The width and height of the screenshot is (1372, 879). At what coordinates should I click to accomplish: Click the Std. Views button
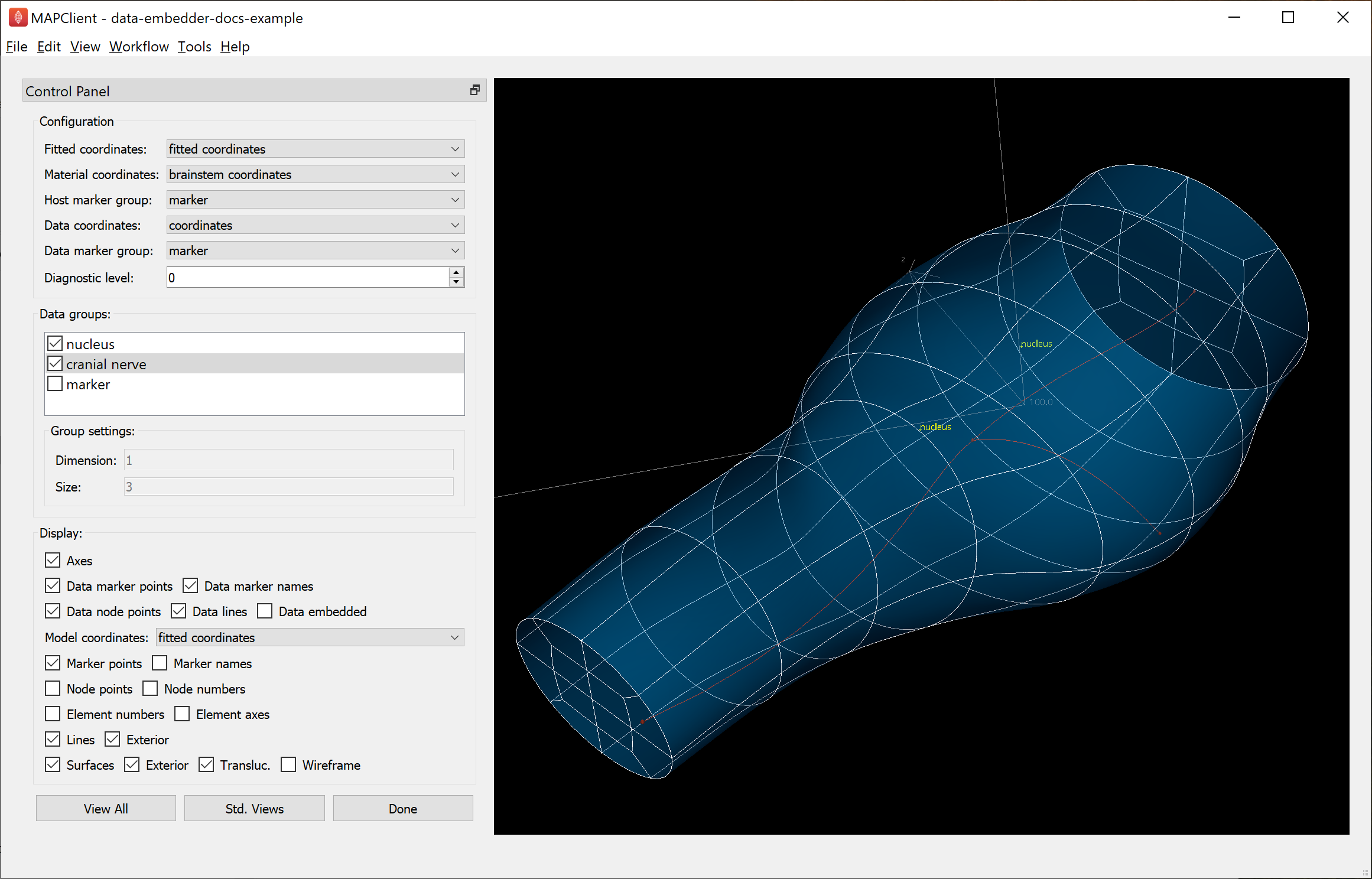click(x=255, y=808)
